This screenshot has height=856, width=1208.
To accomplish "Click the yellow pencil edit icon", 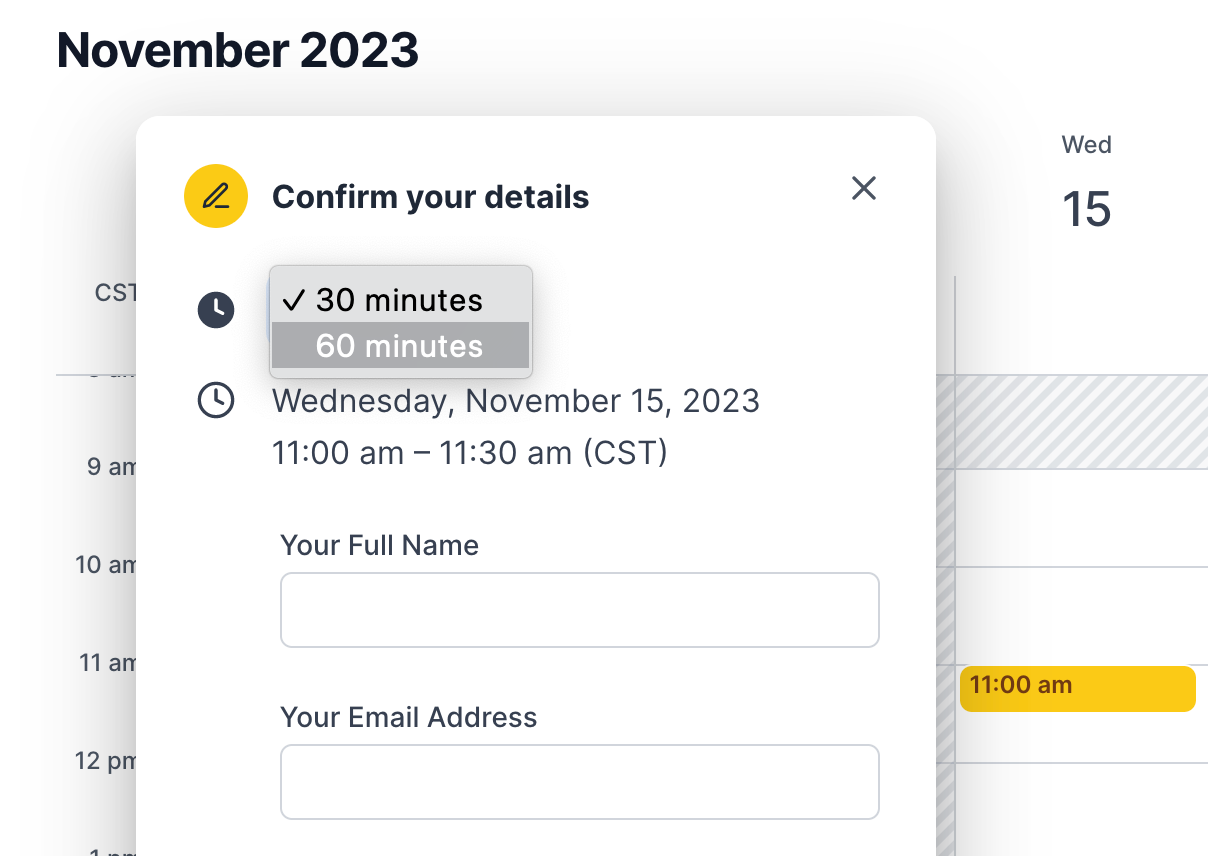I will tap(216, 196).
